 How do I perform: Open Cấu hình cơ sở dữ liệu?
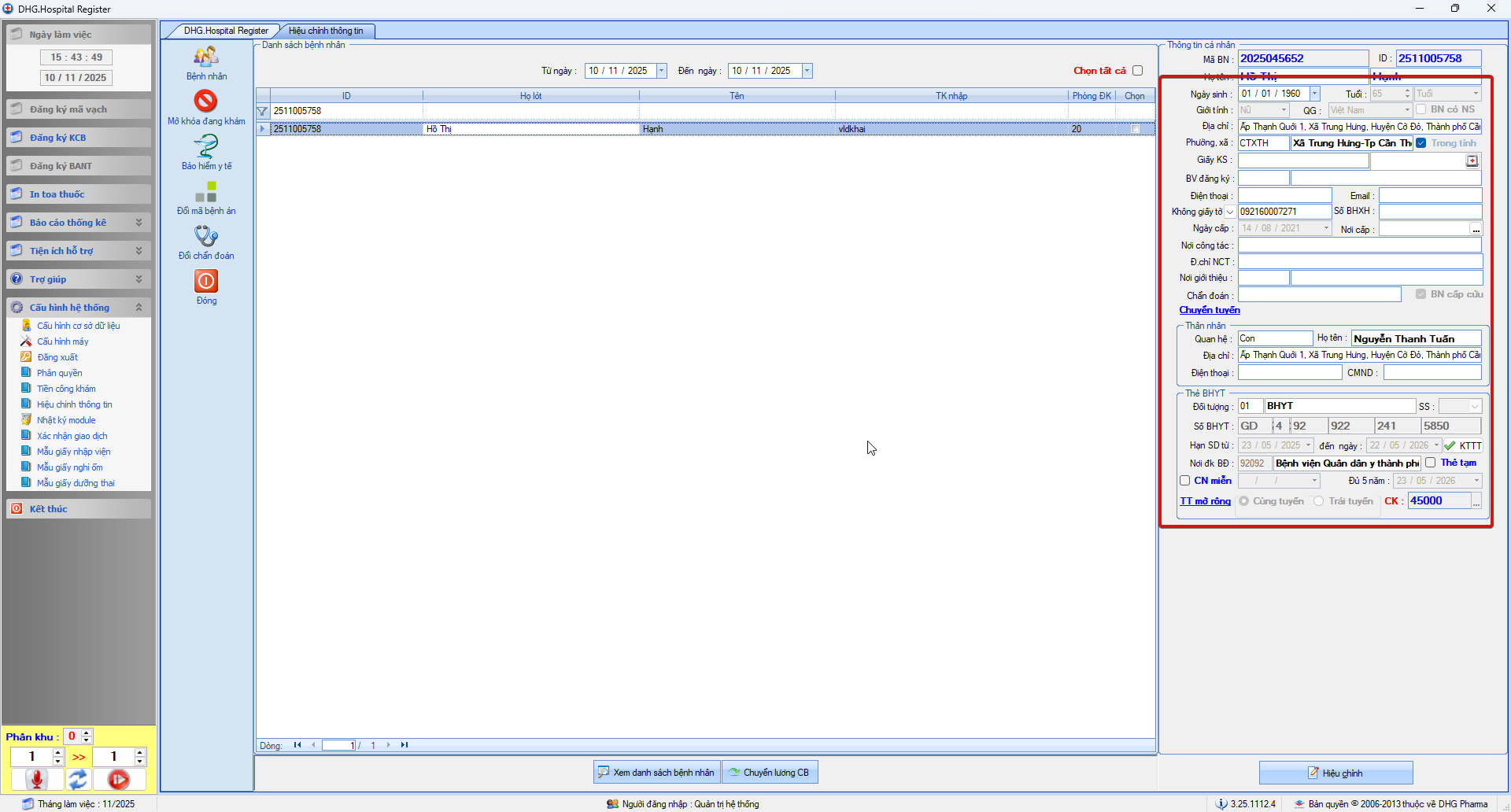click(79, 326)
